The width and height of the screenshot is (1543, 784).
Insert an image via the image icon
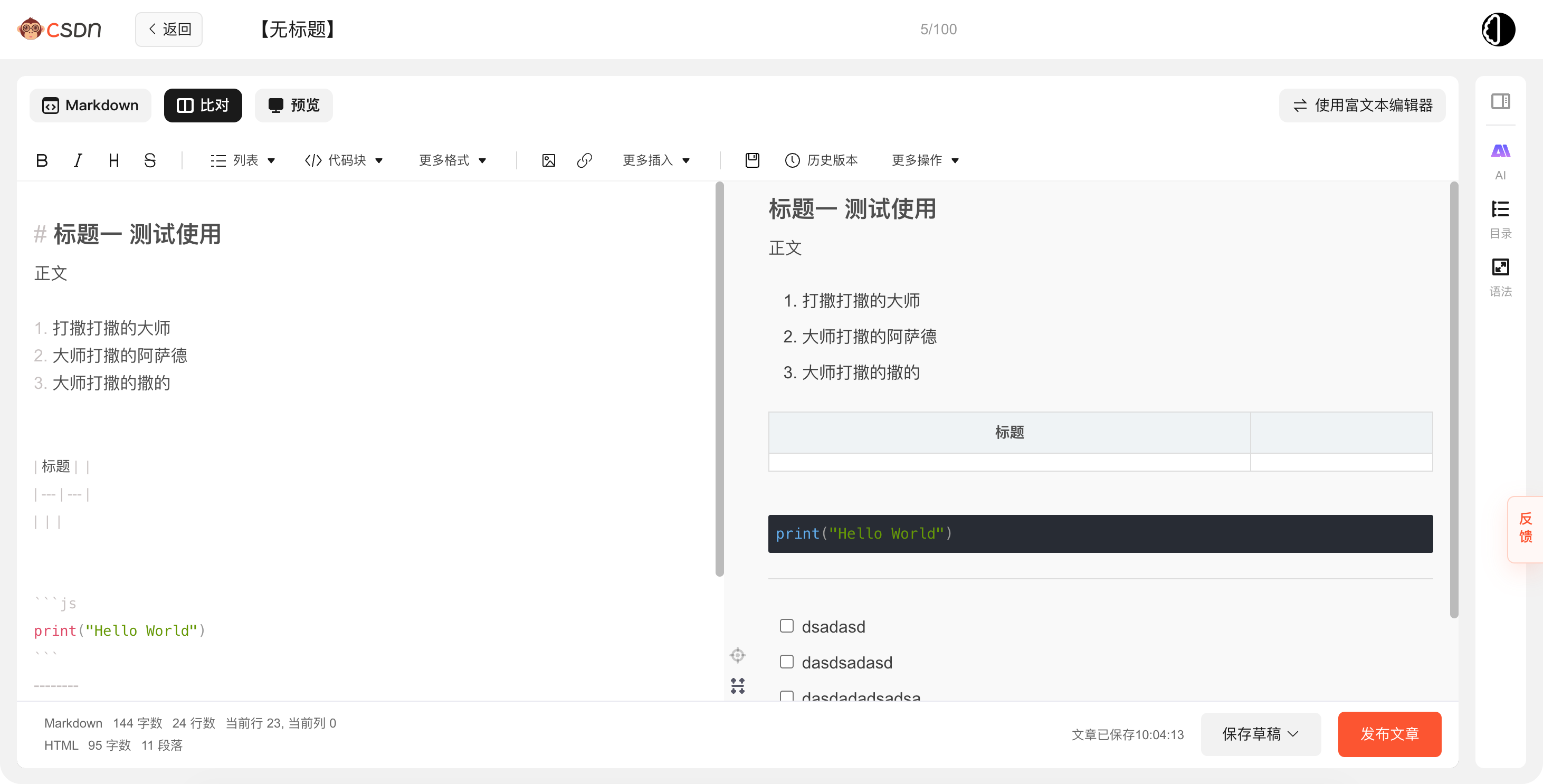[x=548, y=160]
